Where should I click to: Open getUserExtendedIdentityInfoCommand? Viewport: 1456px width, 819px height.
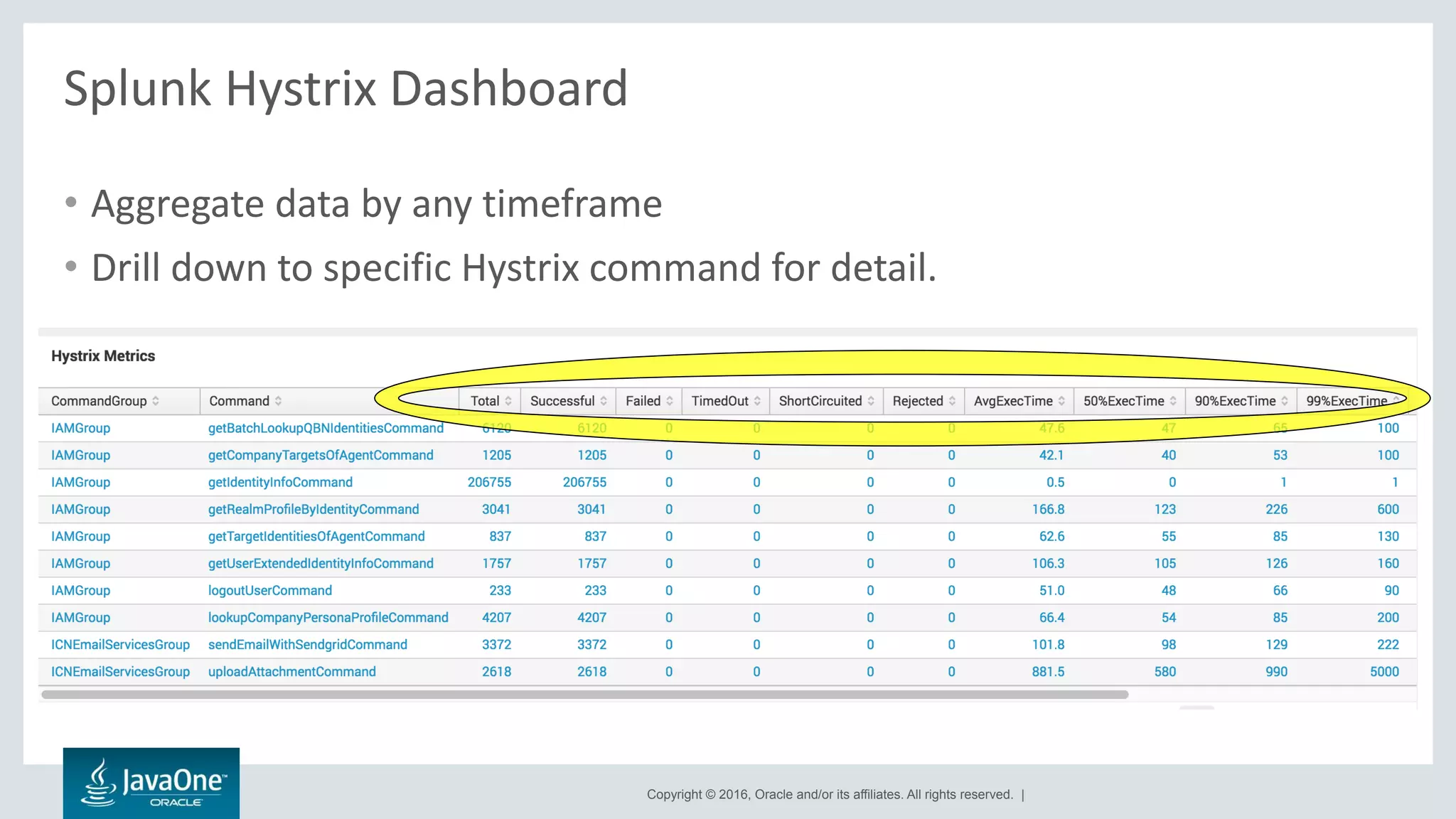coord(321,563)
